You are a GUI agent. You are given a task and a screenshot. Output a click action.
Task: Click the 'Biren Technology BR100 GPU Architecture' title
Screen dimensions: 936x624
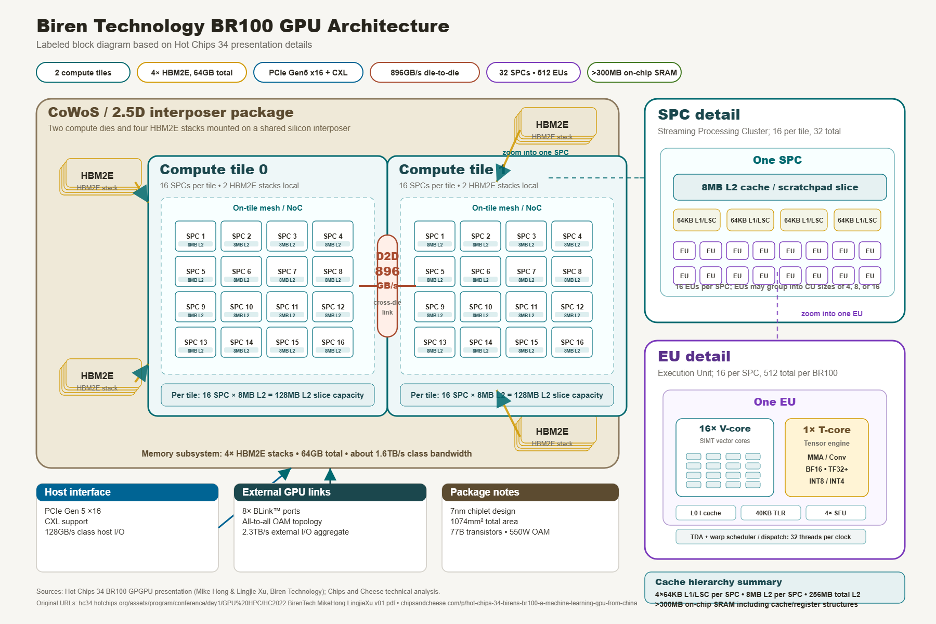point(243,26)
